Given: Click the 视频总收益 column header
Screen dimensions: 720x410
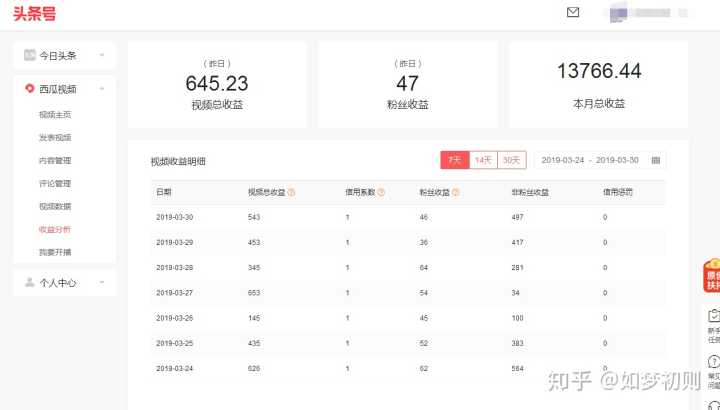Looking at the screenshot, I should [267, 192].
